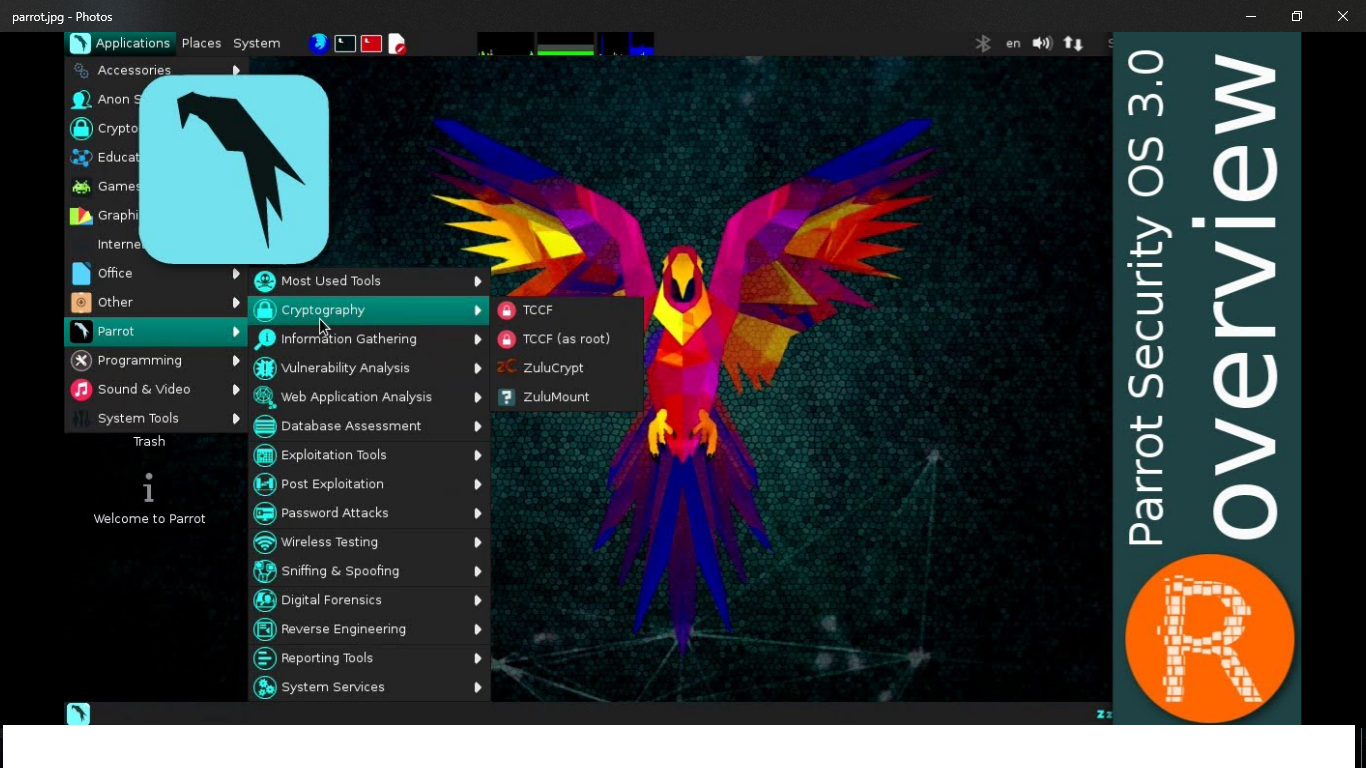1366x768 pixels.
Task: Select the Trash desktop label
Action: pyautogui.click(x=149, y=441)
